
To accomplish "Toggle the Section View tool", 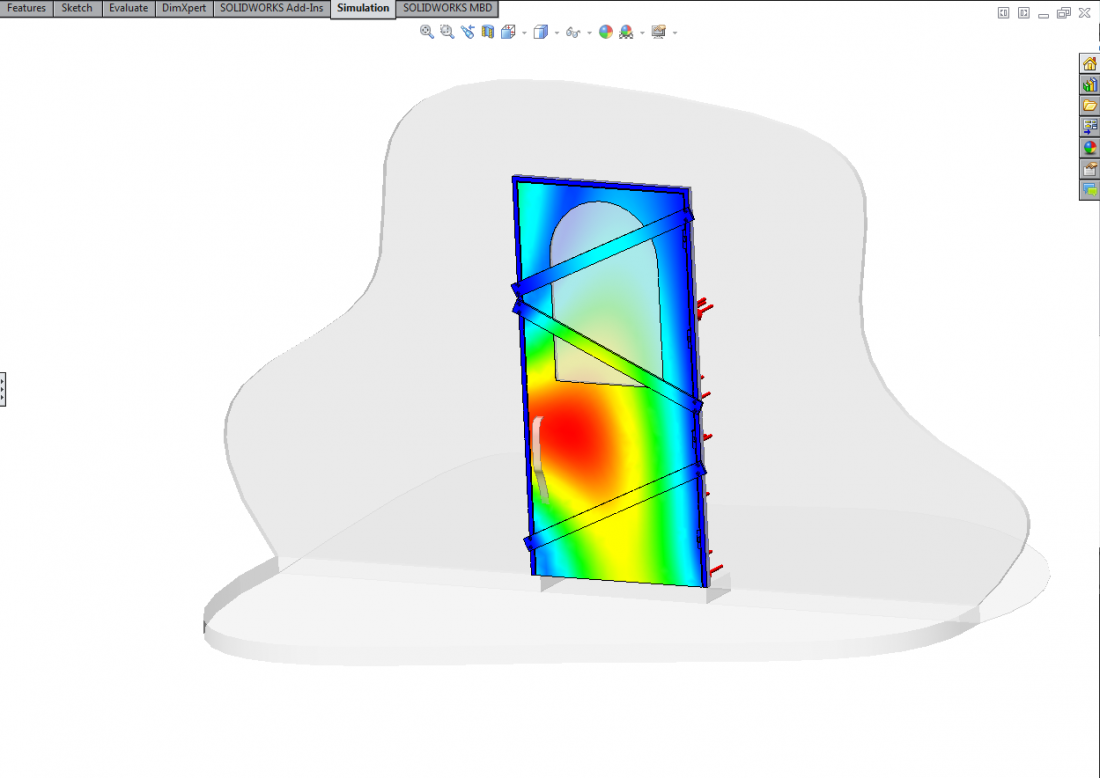I will pyautogui.click(x=488, y=32).
